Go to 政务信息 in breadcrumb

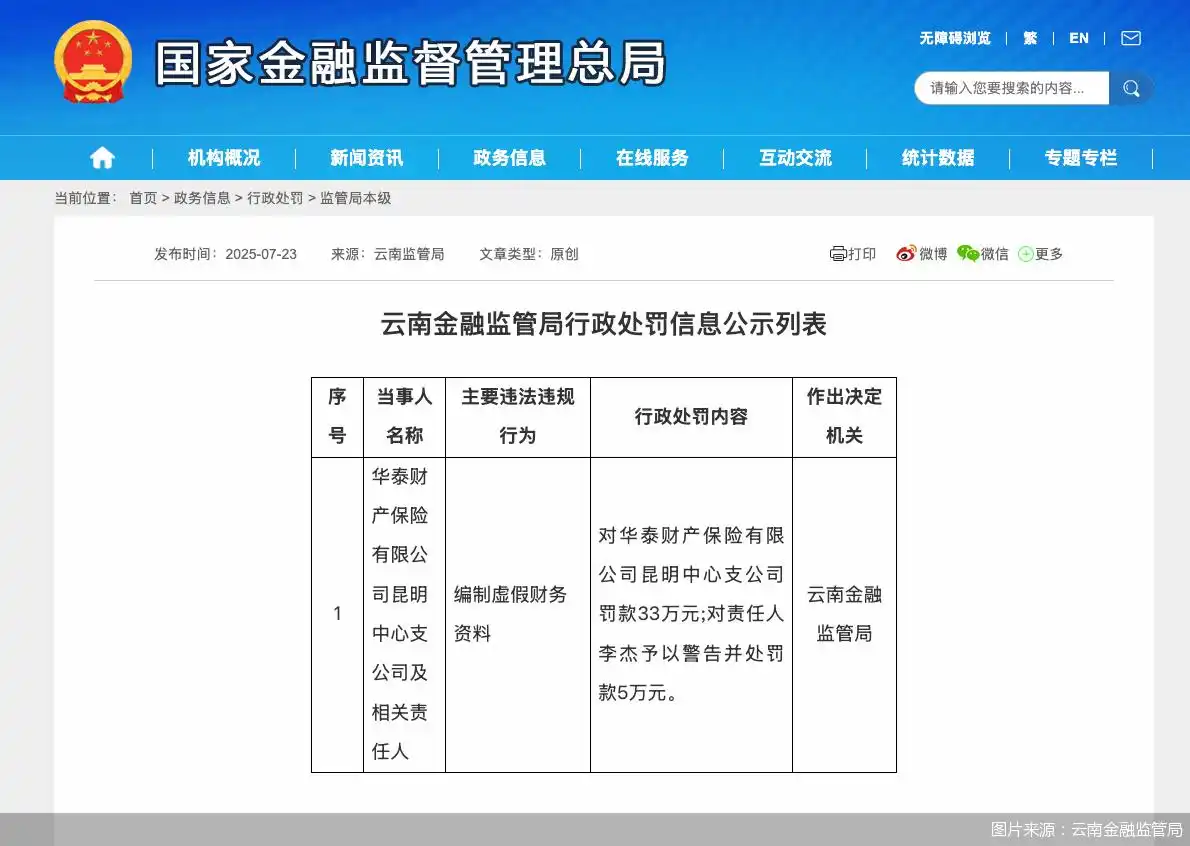(202, 198)
